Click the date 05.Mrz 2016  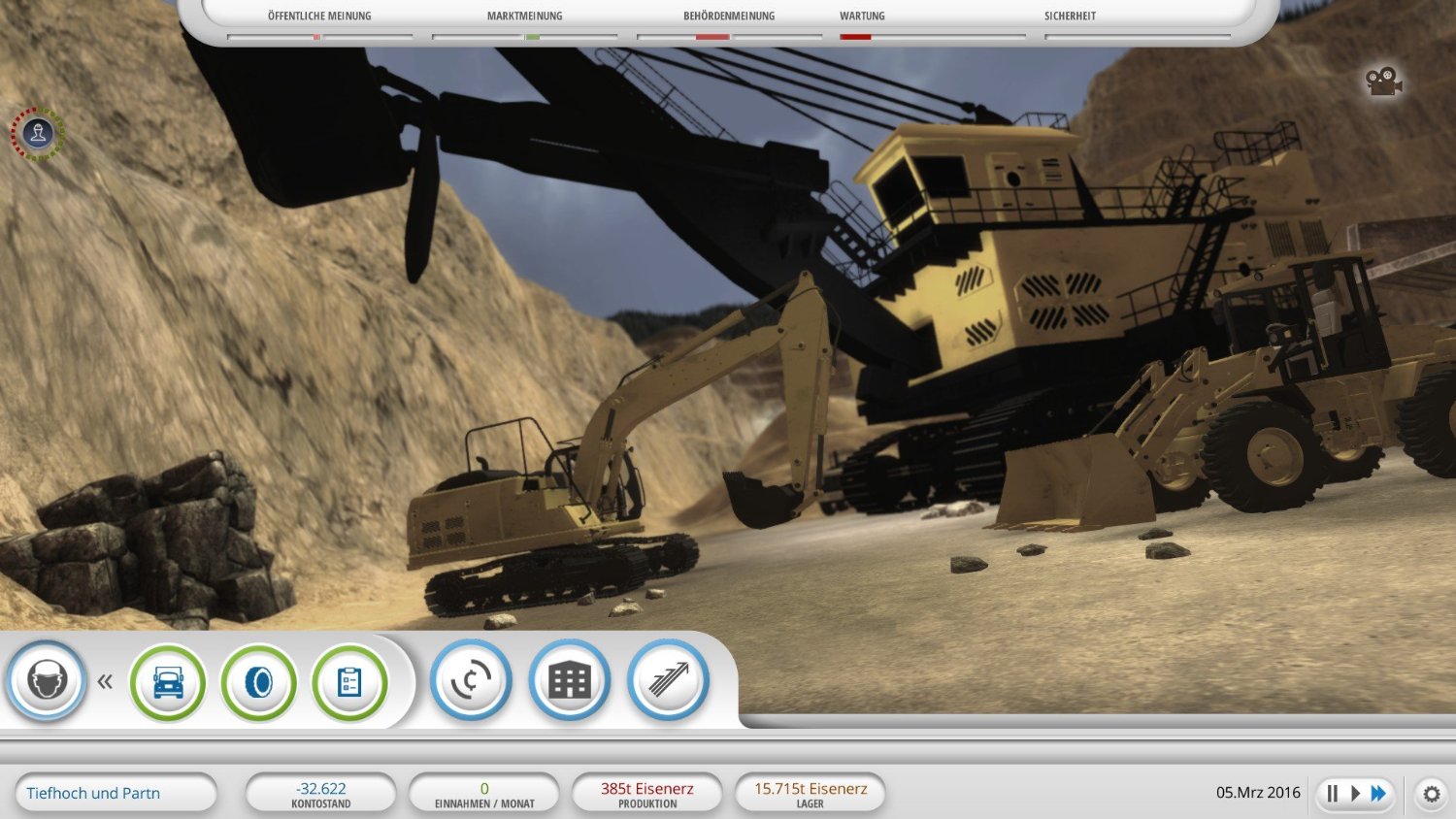(x=1258, y=793)
